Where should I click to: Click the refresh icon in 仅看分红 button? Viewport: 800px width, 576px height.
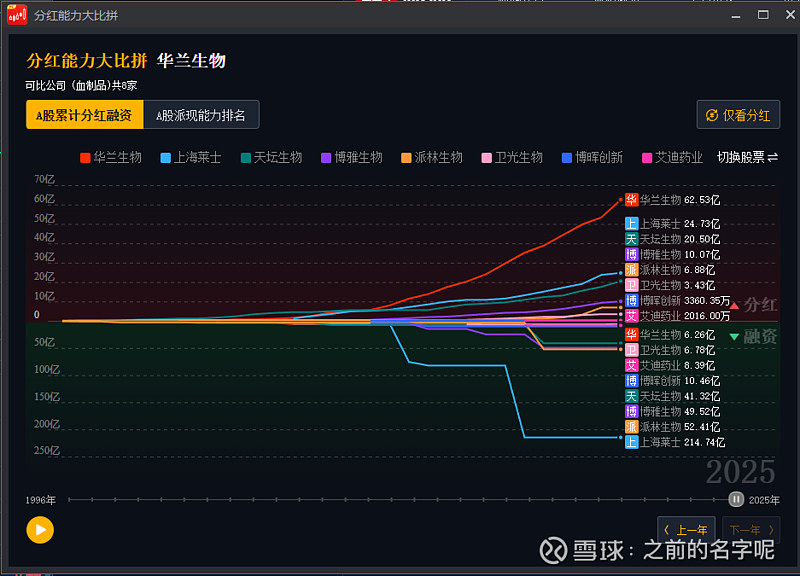712,115
